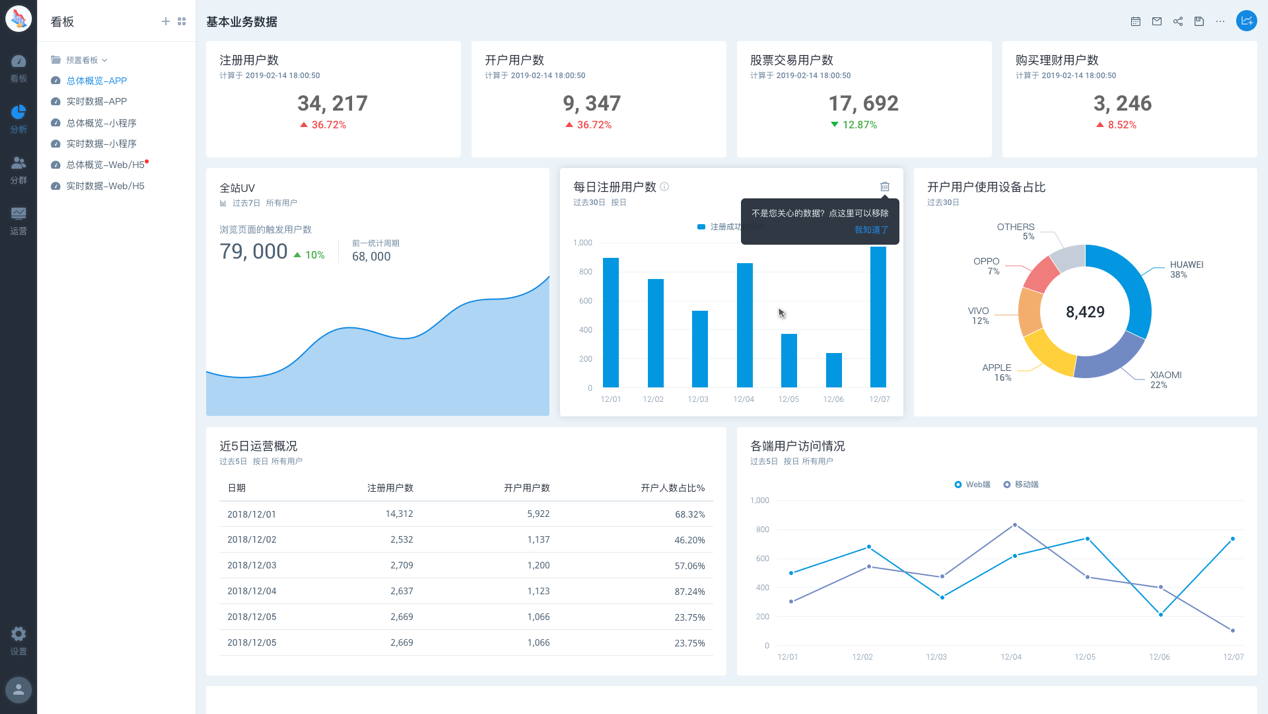Click the email envelope icon

coord(1156,21)
